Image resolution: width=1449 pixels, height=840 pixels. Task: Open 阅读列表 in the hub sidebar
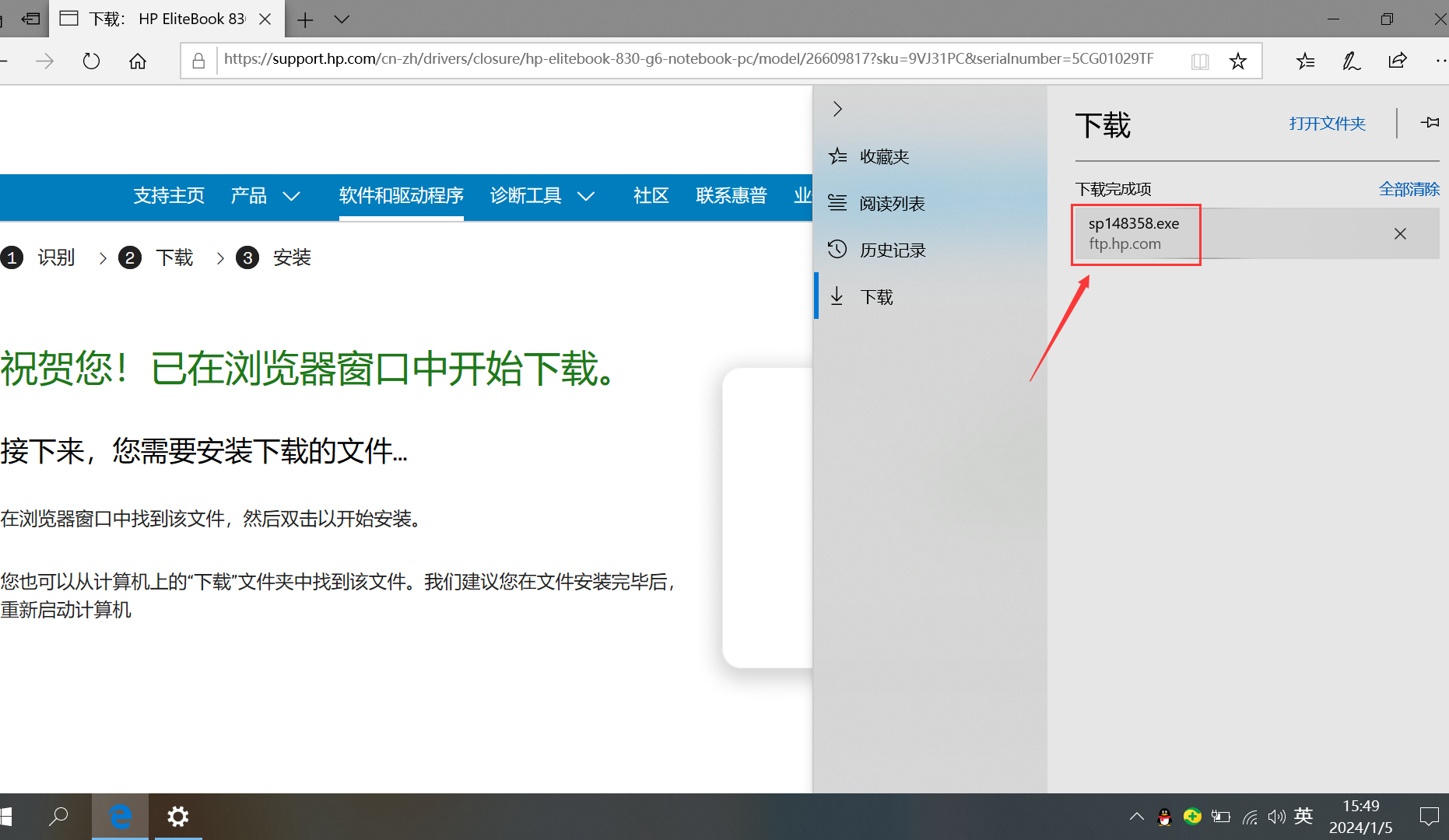coord(930,203)
